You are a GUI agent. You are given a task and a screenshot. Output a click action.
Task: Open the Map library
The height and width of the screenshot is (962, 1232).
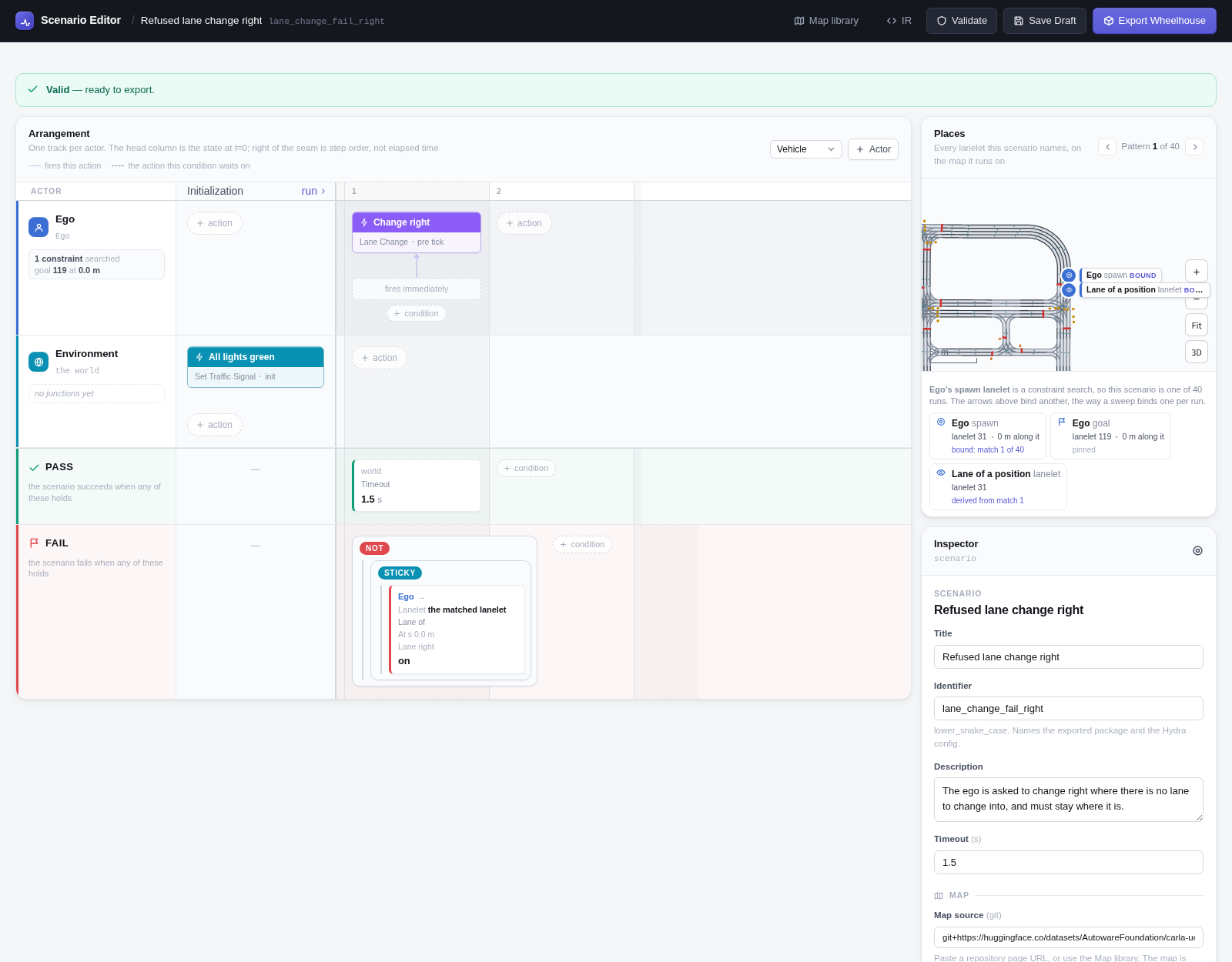(826, 21)
